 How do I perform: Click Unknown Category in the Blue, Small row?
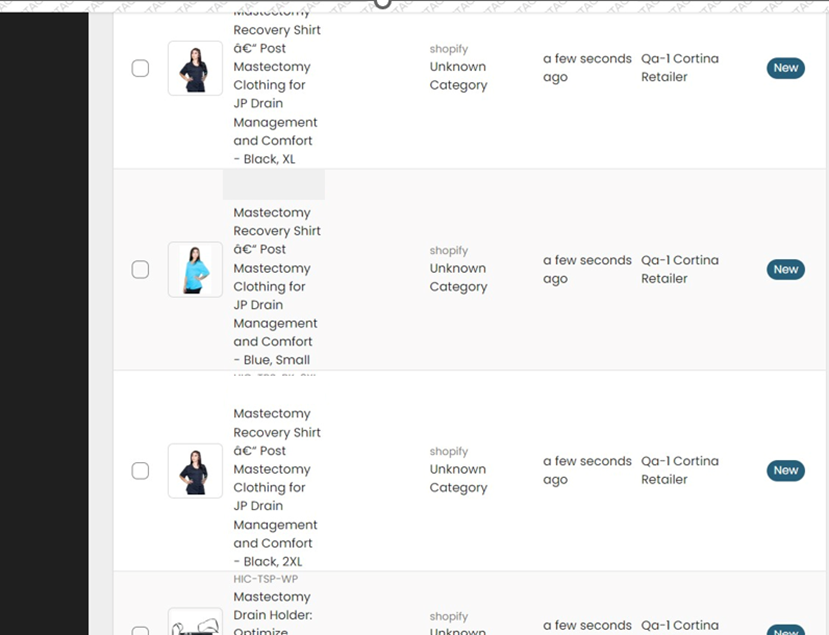tap(458, 277)
